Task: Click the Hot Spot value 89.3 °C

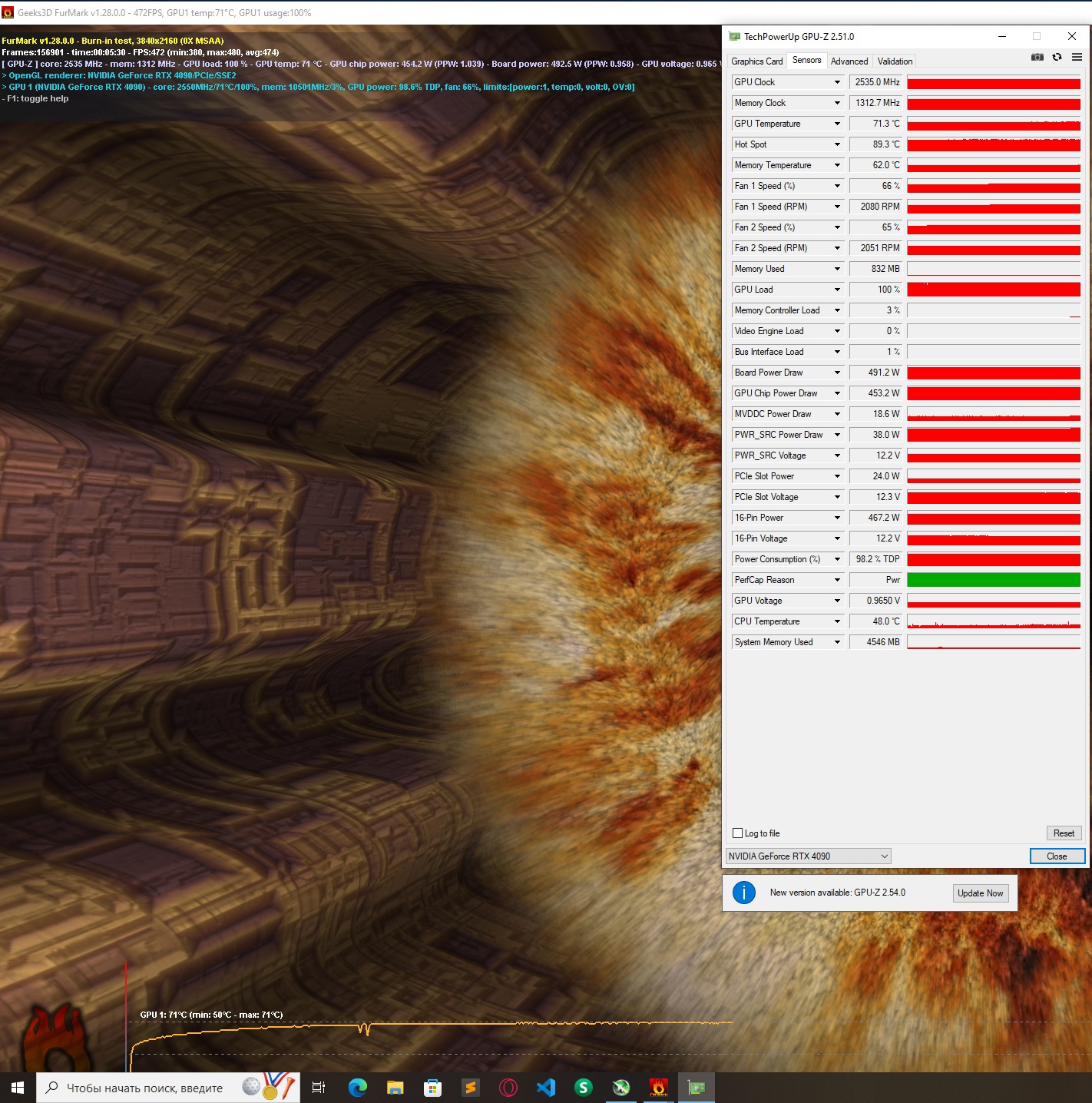Action: 875,144
